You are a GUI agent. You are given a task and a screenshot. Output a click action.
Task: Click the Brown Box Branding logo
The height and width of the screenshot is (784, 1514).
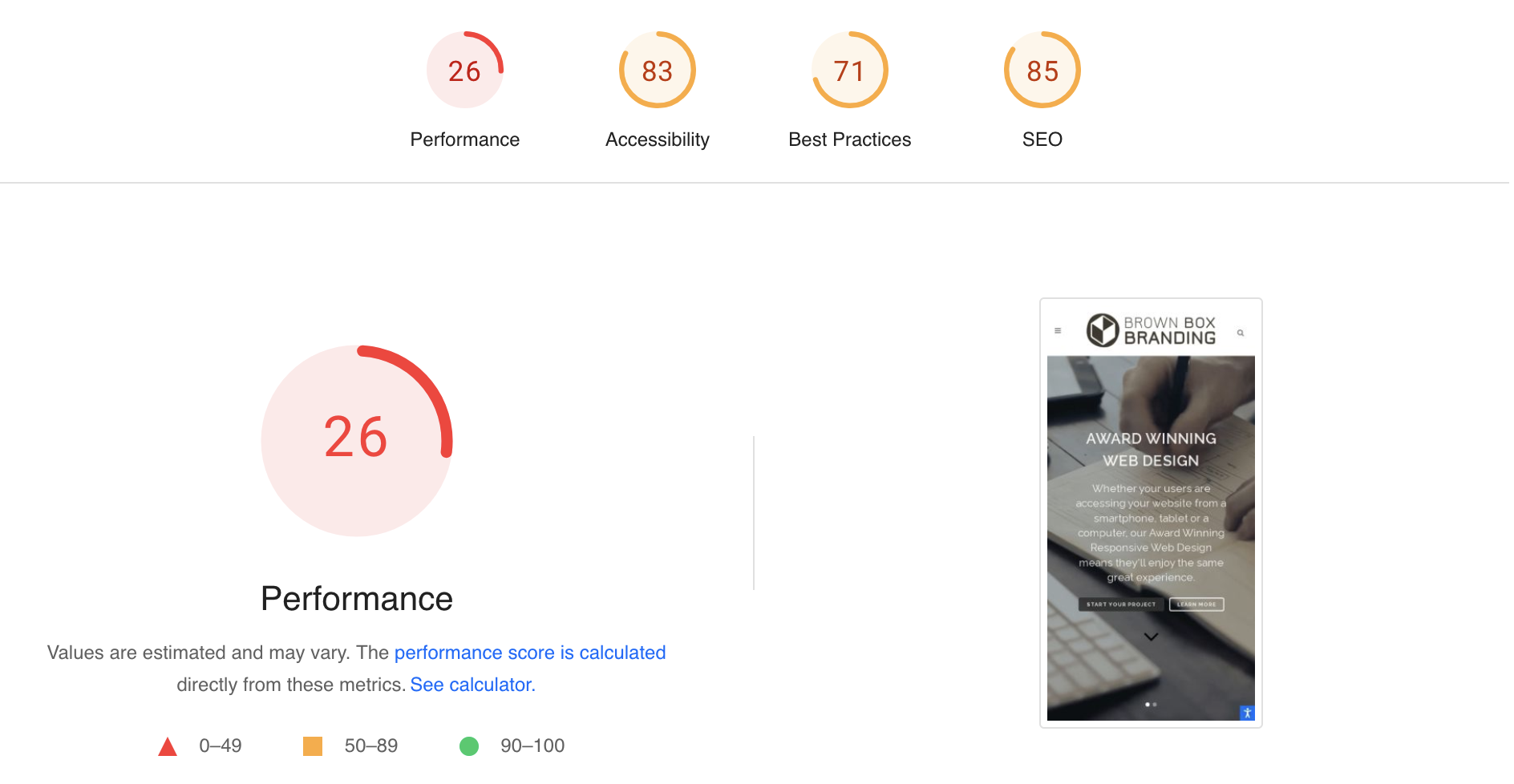(1151, 330)
